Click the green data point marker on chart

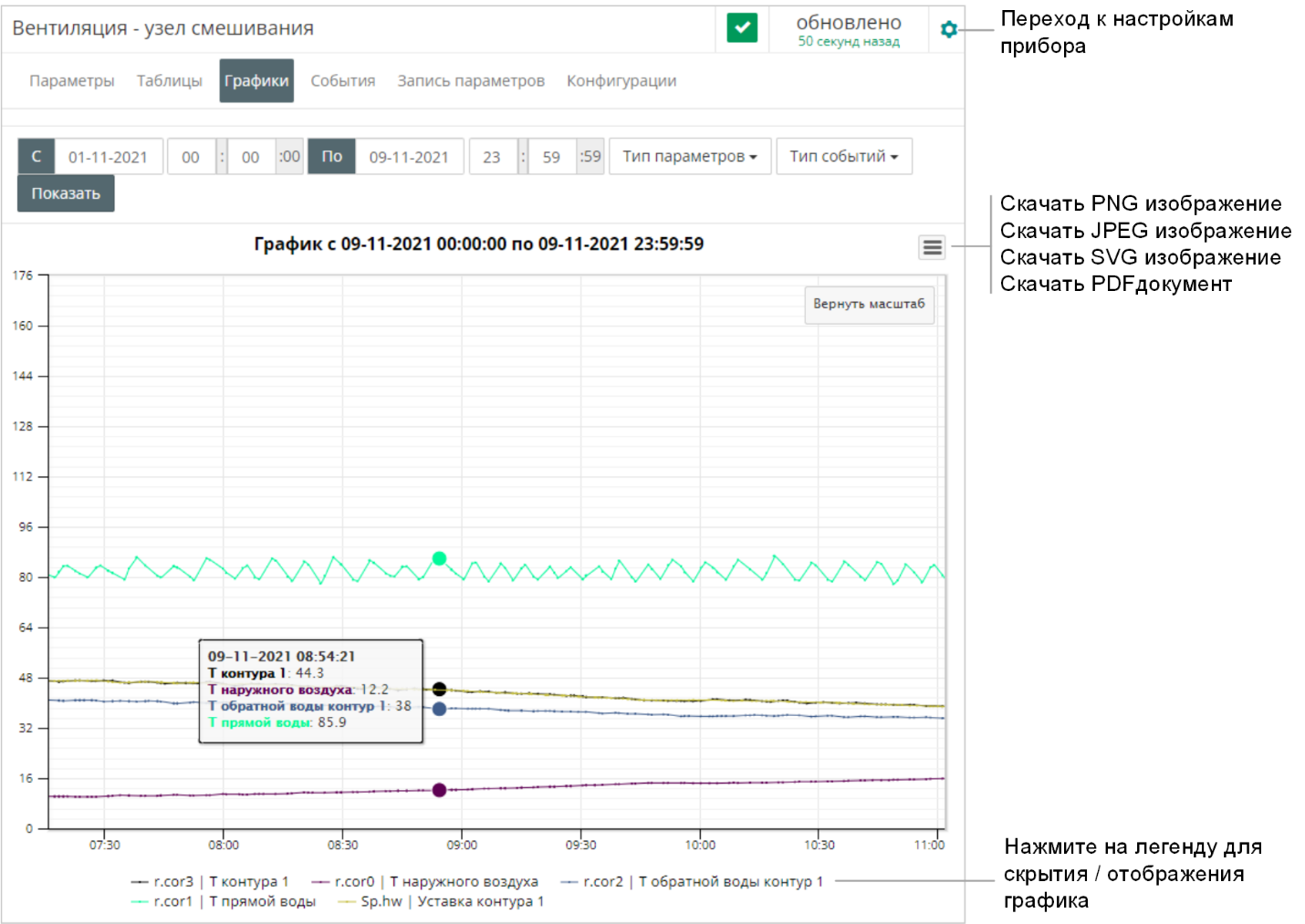(x=439, y=558)
